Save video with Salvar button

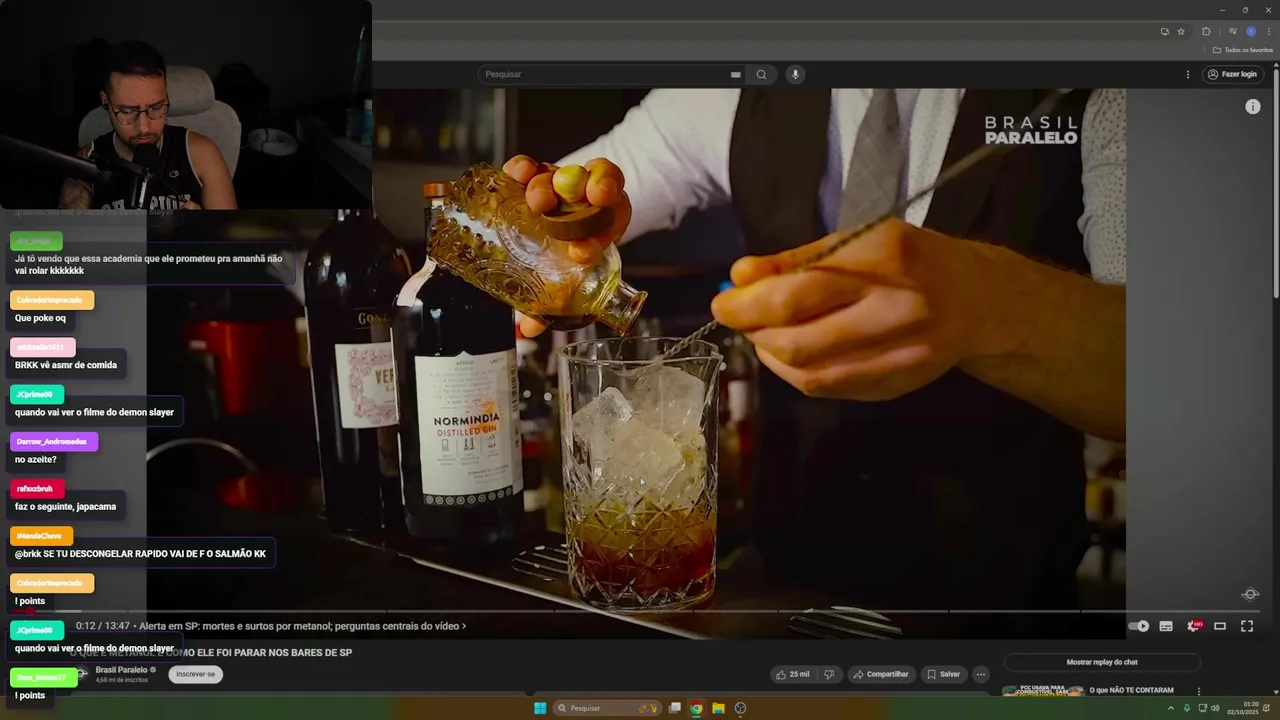[943, 674]
